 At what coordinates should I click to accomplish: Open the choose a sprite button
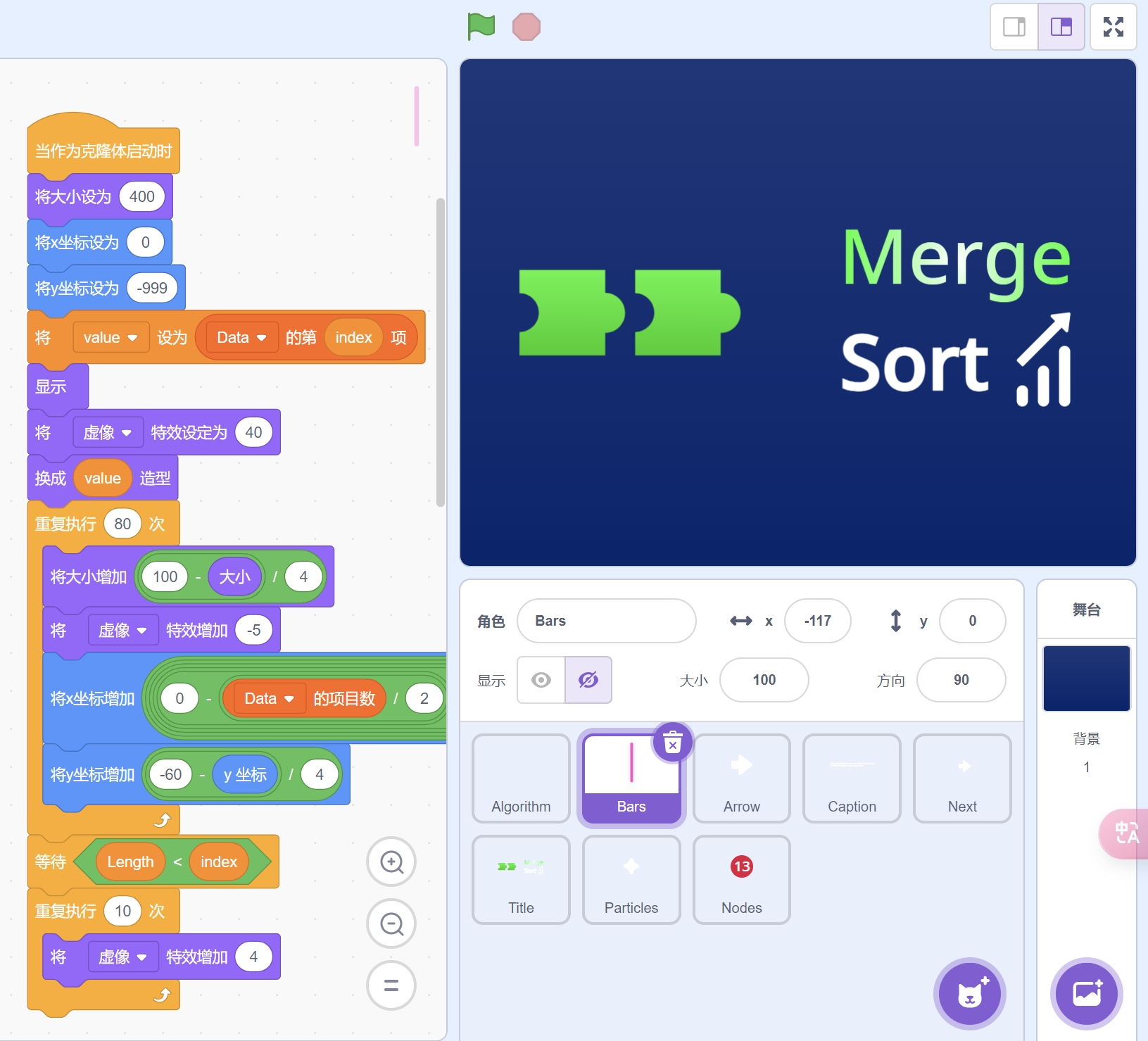[969, 994]
